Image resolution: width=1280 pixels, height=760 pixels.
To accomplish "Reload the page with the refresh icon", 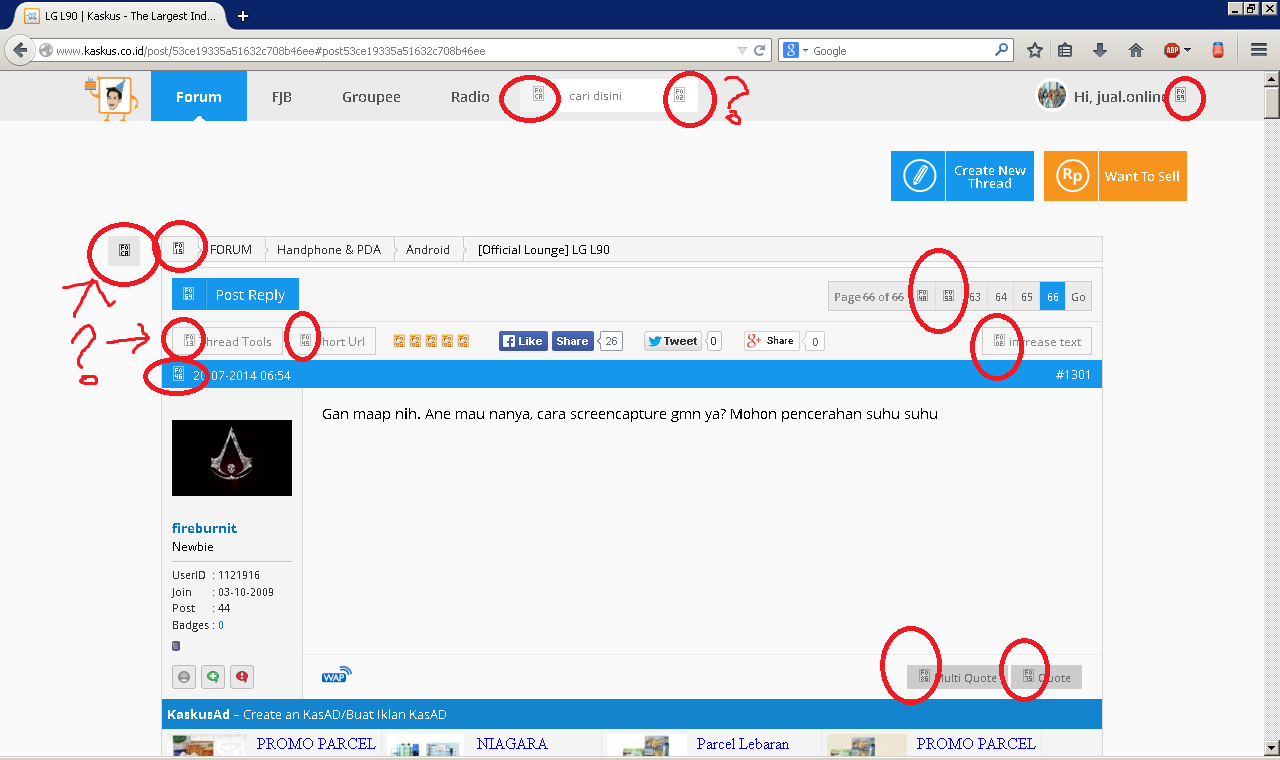I will click(x=760, y=50).
